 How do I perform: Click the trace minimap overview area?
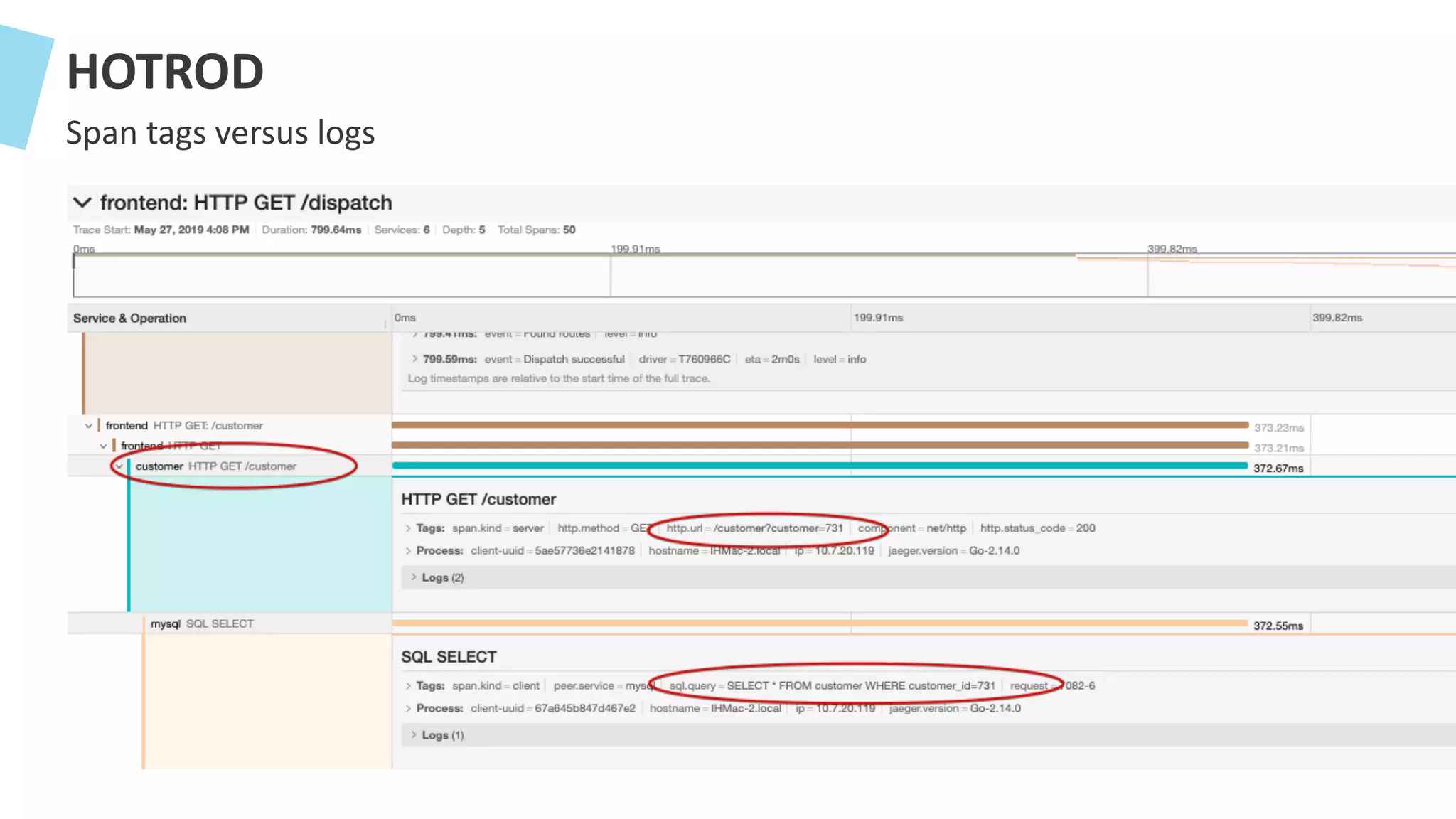click(x=764, y=276)
